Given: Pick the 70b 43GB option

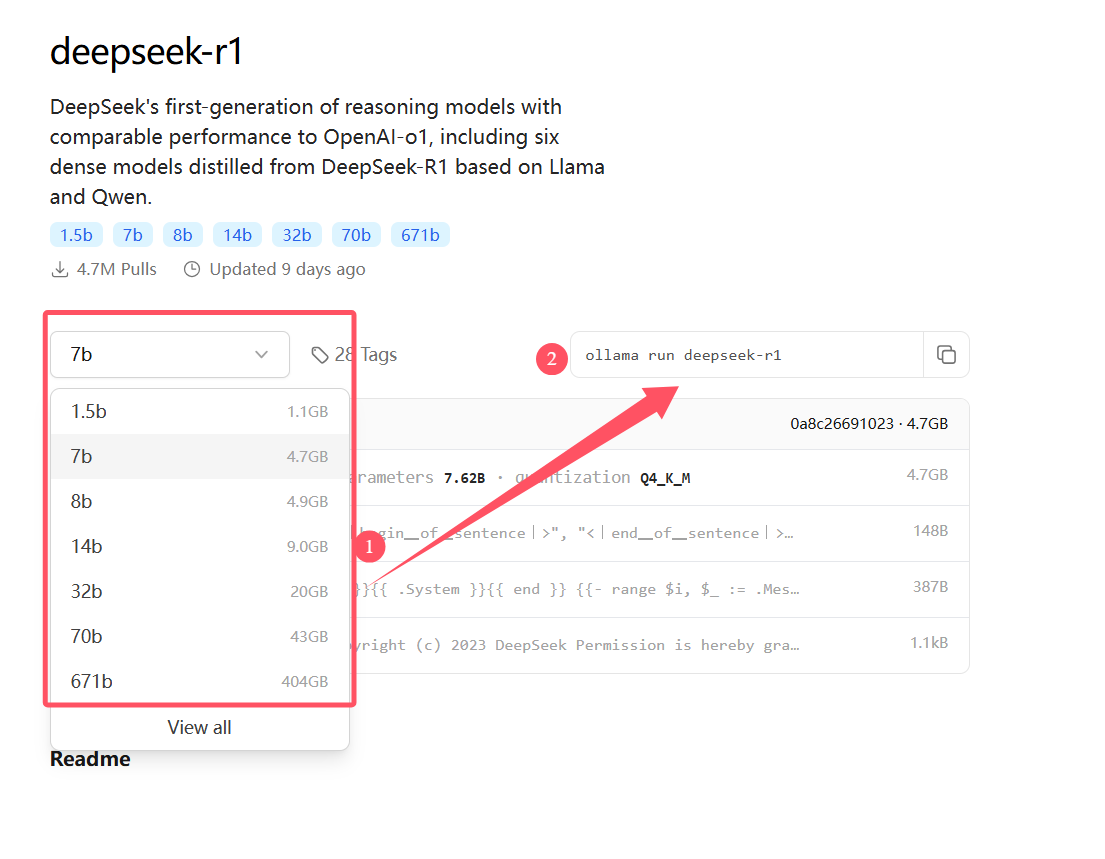Looking at the screenshot, I should [x=199, y=637].
